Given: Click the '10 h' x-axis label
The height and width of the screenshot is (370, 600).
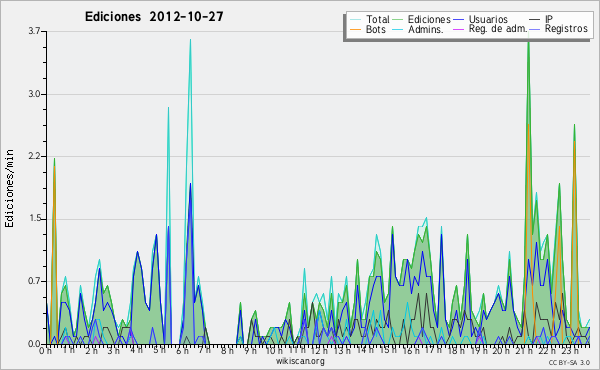Looking at the screenshot, I should coord(274,351).
